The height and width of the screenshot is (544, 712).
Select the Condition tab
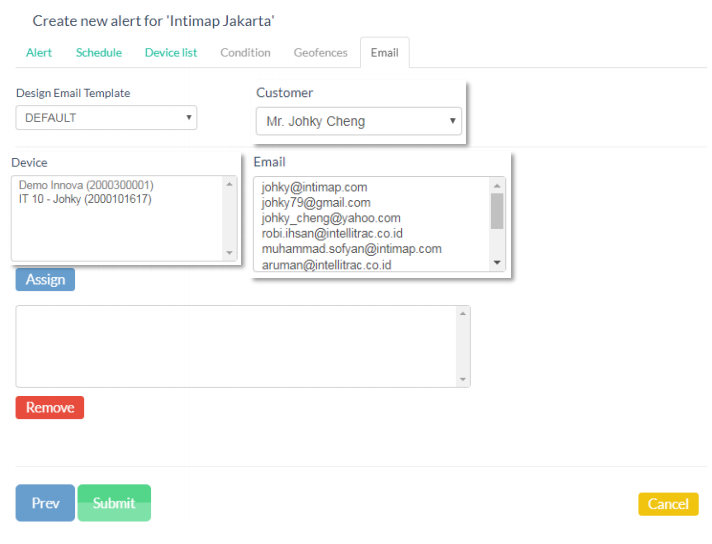click(x=245, y=53)
